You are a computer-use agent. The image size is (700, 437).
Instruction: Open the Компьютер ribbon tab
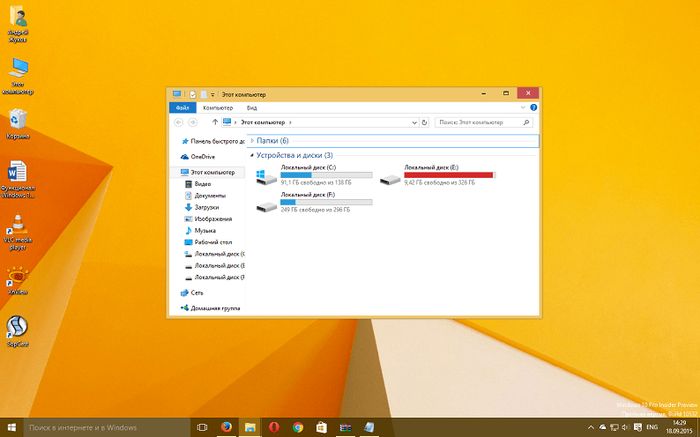217,106
